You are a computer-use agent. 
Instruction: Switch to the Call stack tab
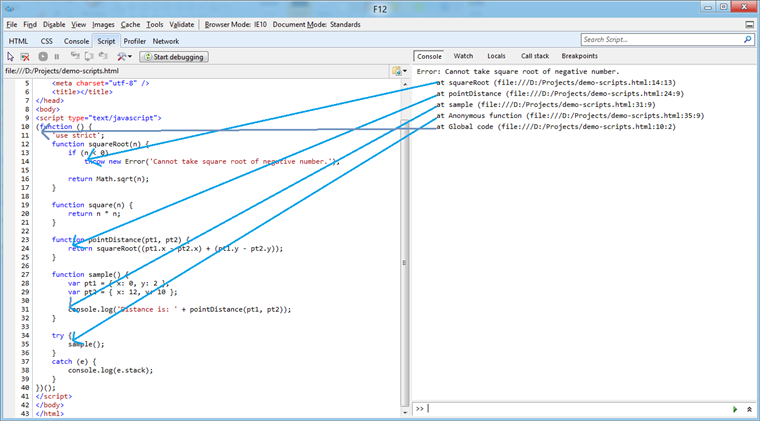tap(534, 57)
